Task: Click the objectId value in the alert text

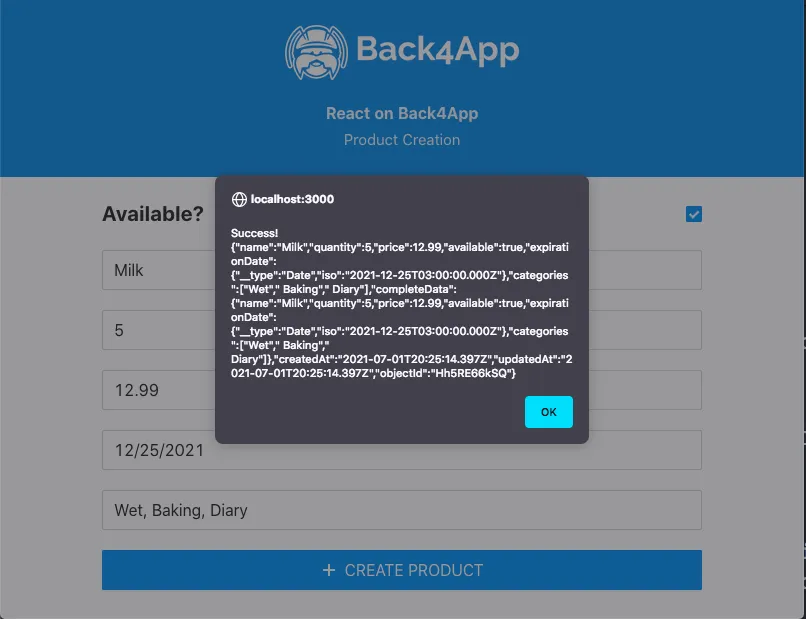Action: (472, 373)
